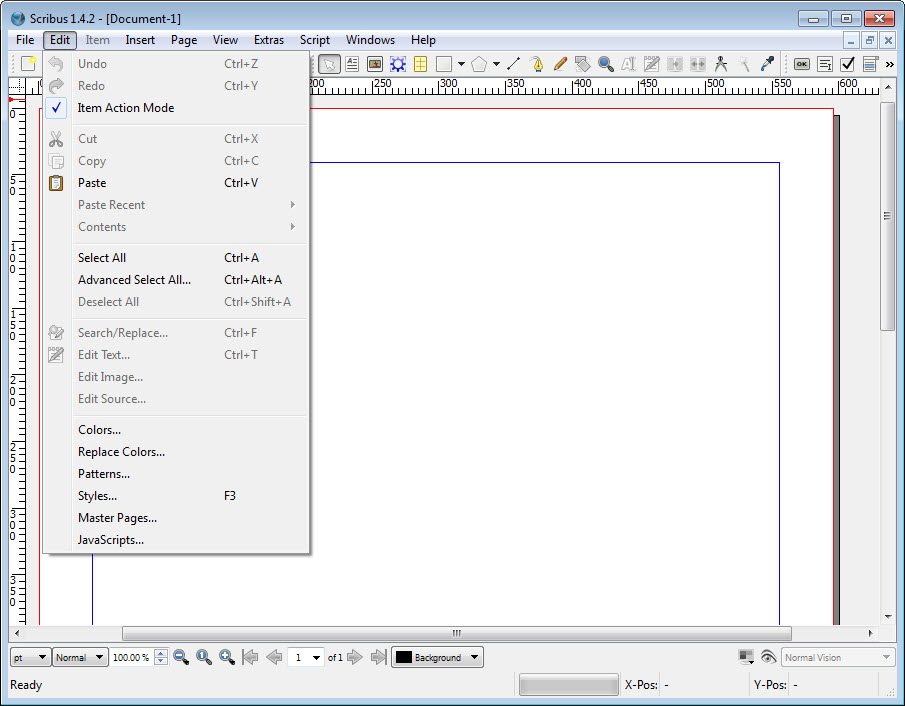Select the Measurements compass tool
Screen dimensions: 905x706
click(x=720, y=64)
